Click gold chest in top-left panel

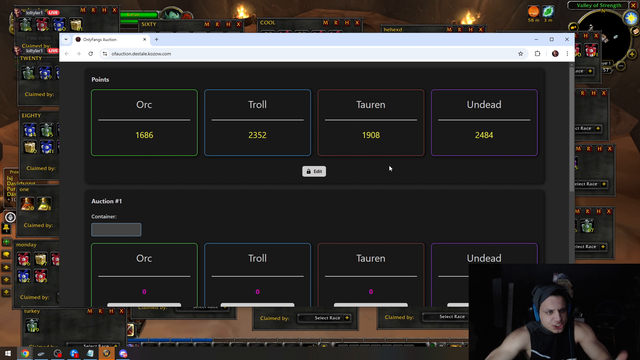(76, 25)
